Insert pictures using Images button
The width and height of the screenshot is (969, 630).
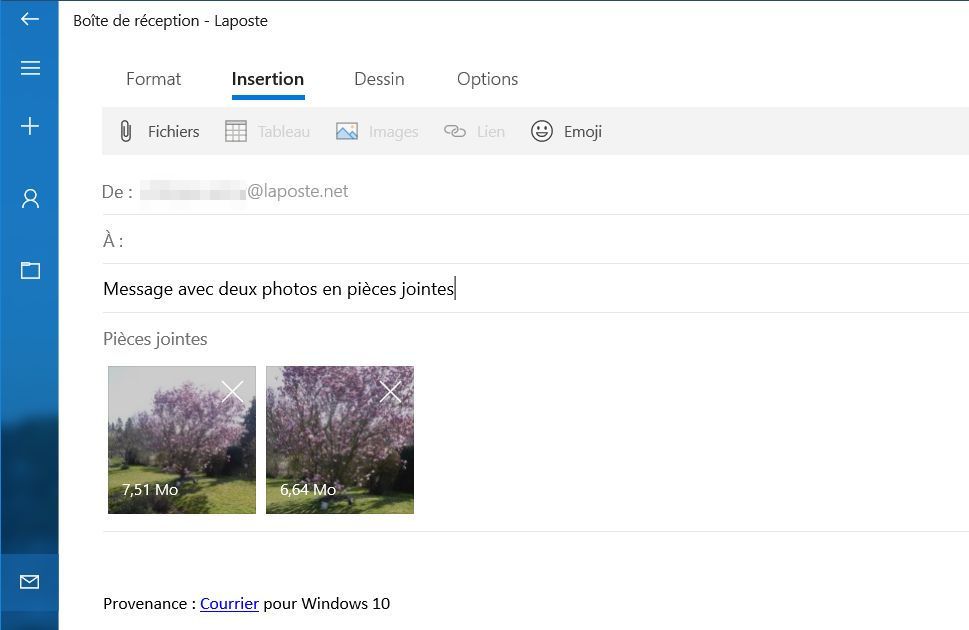(x=377, y=131)
